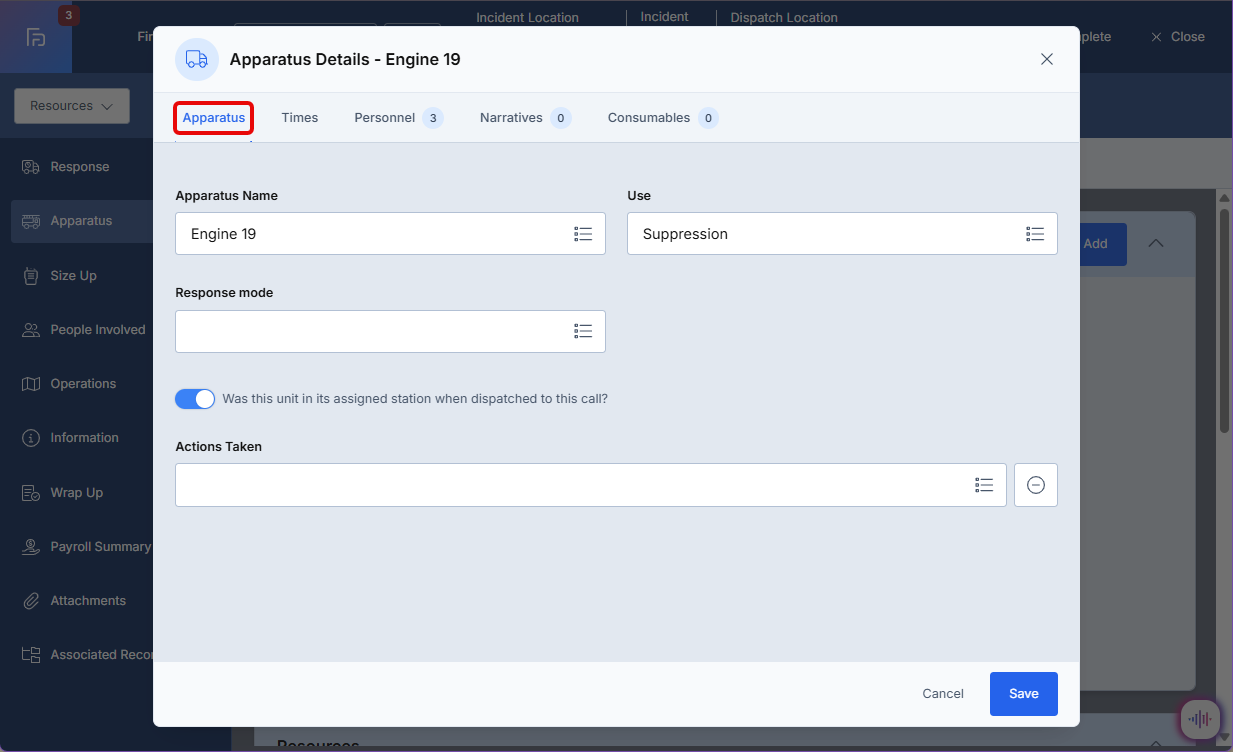
Task: Open the Size Up section in sidebar
Action: tap(74, 276)
